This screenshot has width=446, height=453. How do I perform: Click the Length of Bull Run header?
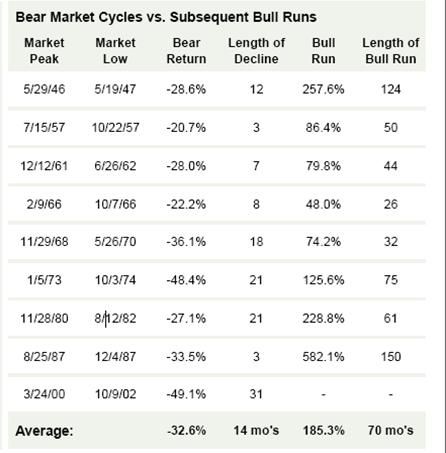tap(391, 51)
